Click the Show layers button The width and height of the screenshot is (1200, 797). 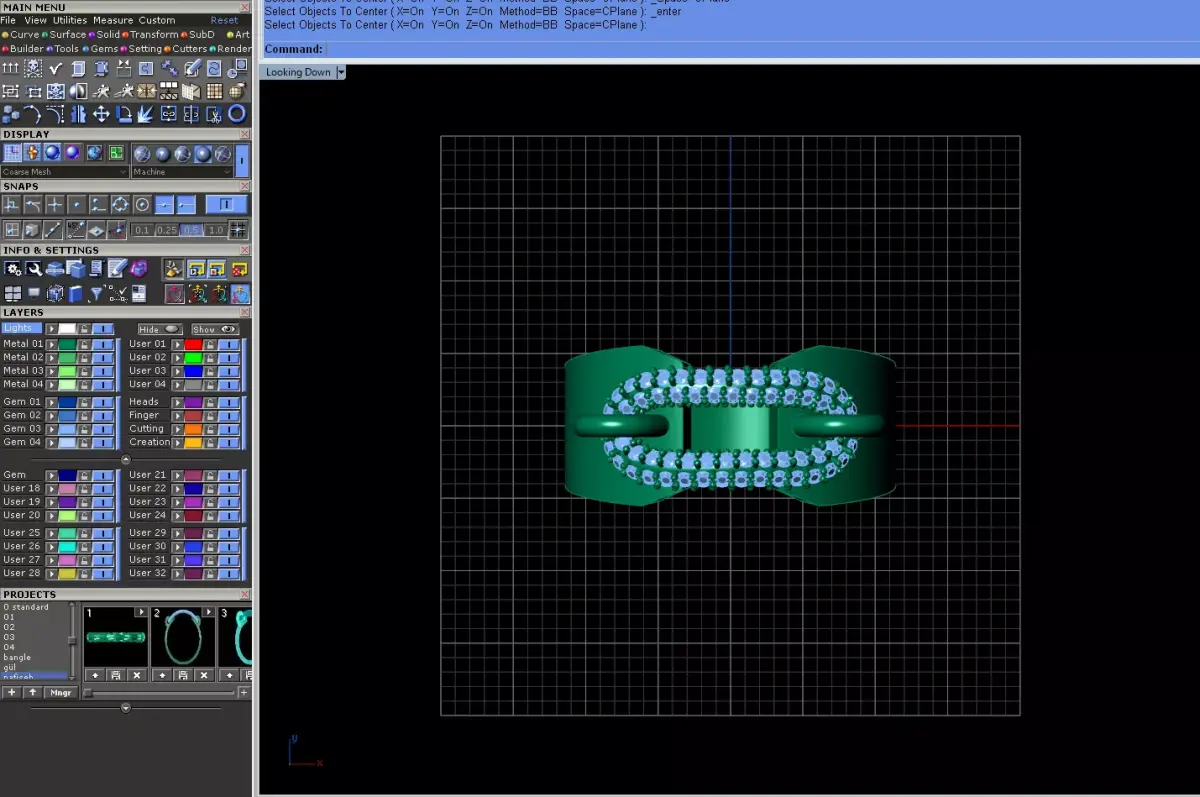(x=215, y=329)
